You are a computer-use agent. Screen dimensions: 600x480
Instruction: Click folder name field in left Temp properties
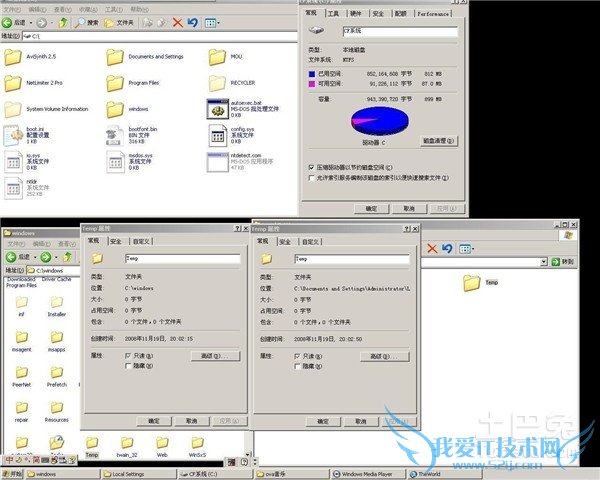point(183,259)
